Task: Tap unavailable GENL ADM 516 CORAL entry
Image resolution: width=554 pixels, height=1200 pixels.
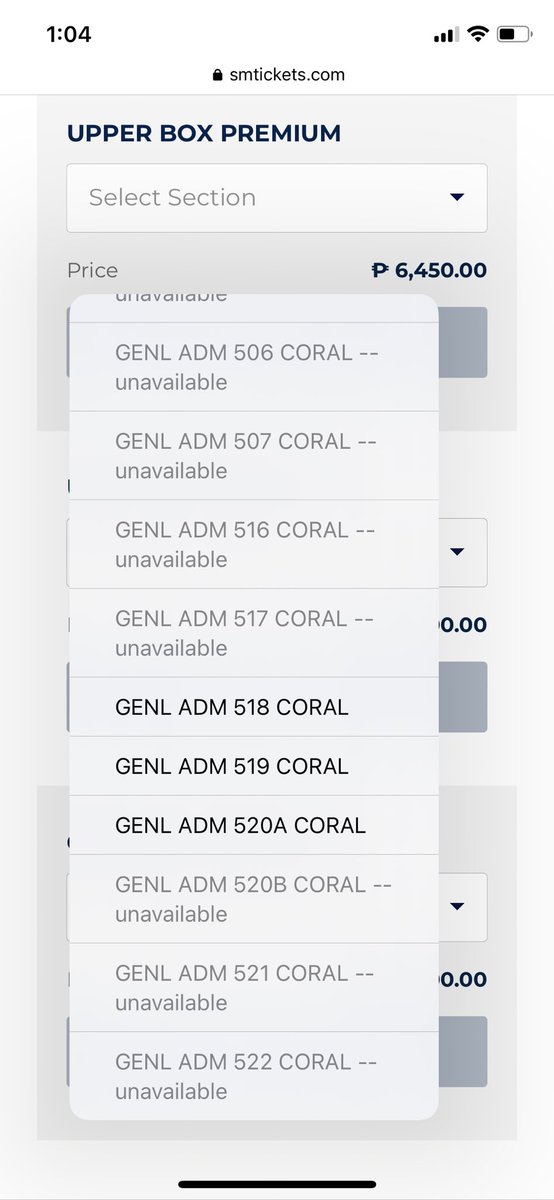Action: tap(253, 544)
